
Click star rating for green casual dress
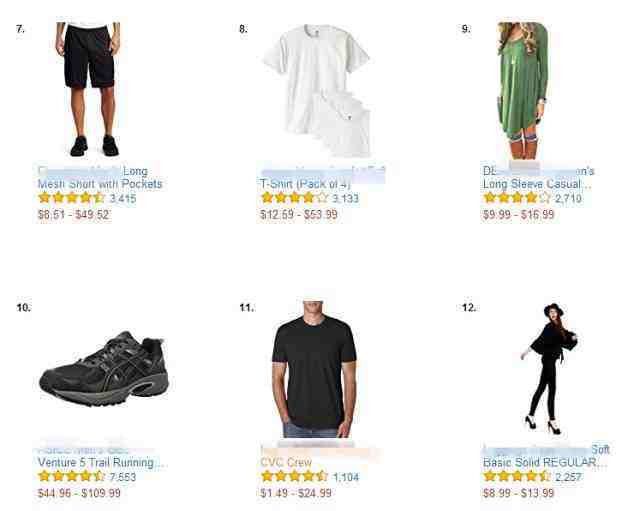click(517, 198)
